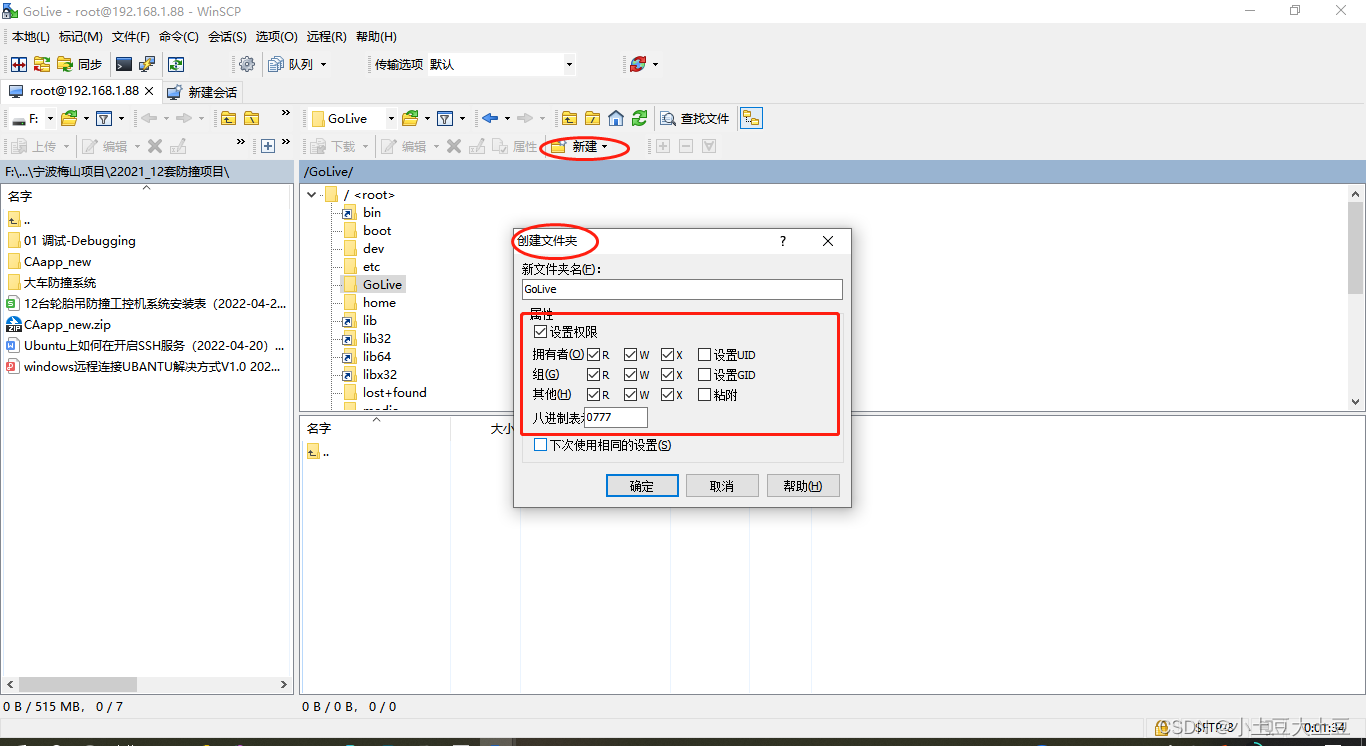The width and height of the screenshot is (1366, 746).
Task: Toggle the 设置权限 checkbox
Action: coord(541,331)
